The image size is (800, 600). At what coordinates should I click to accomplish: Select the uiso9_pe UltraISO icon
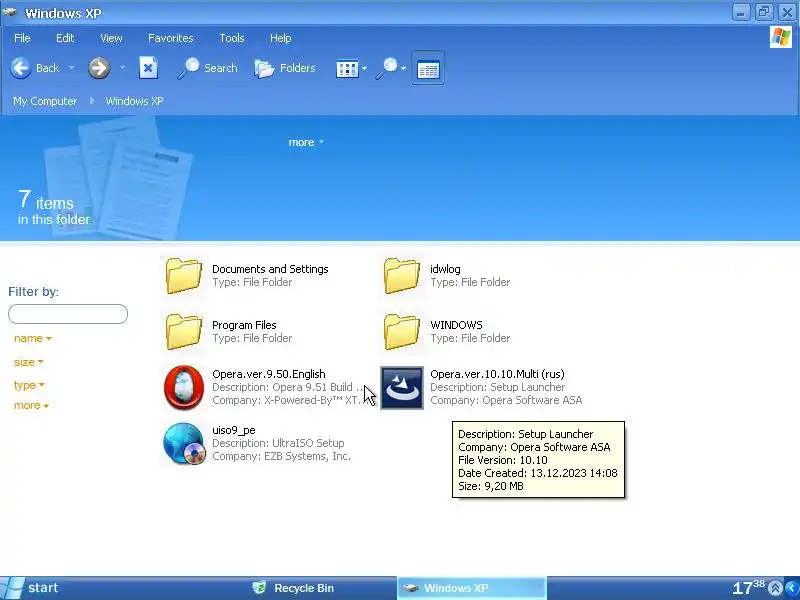pos(184,443)
